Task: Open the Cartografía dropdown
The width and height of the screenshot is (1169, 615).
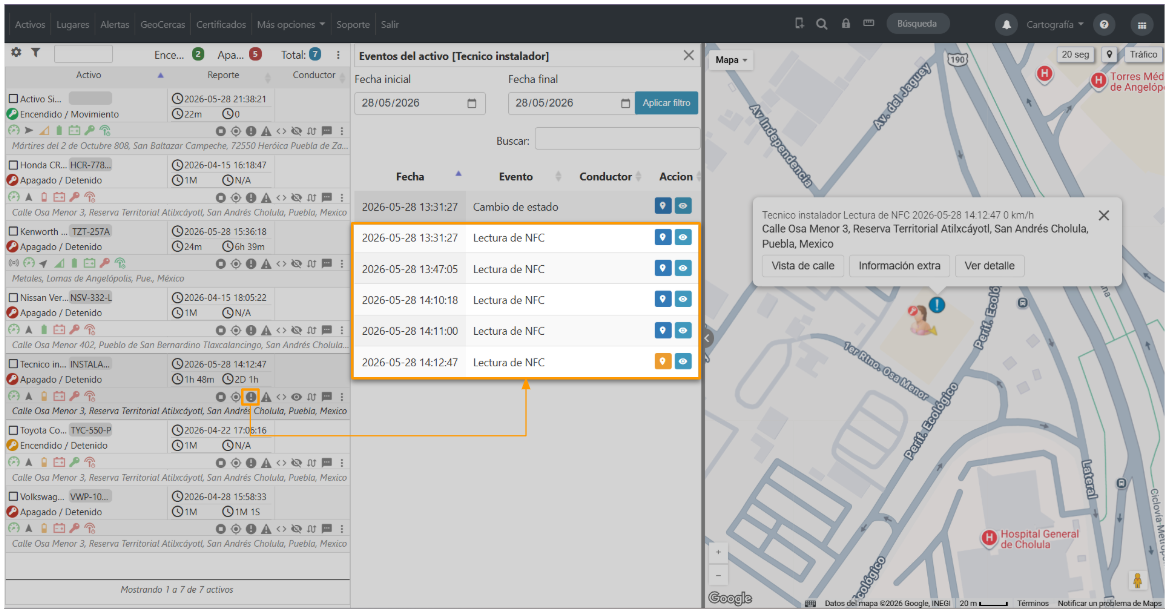Action: pos(1054,25)
